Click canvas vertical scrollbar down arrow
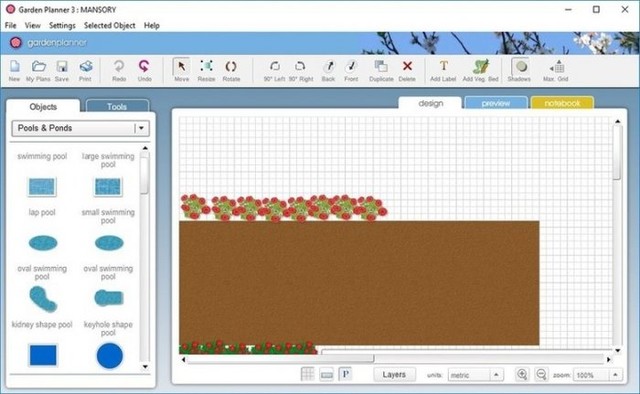The image size is (640, 394). [618, 350]
